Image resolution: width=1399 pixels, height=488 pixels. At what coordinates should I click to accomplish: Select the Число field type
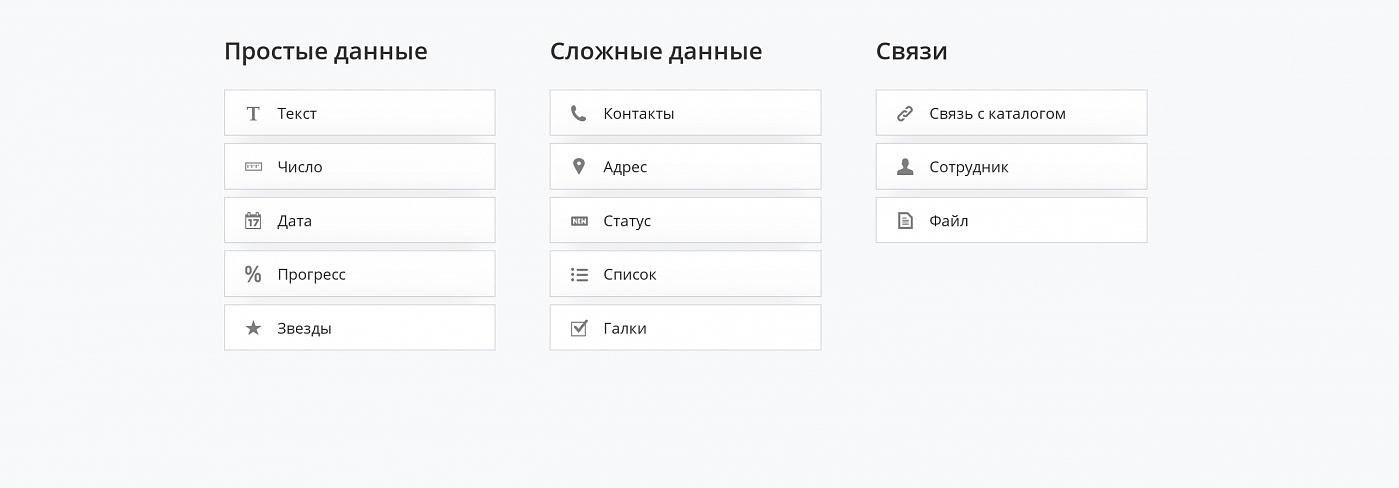360,166
